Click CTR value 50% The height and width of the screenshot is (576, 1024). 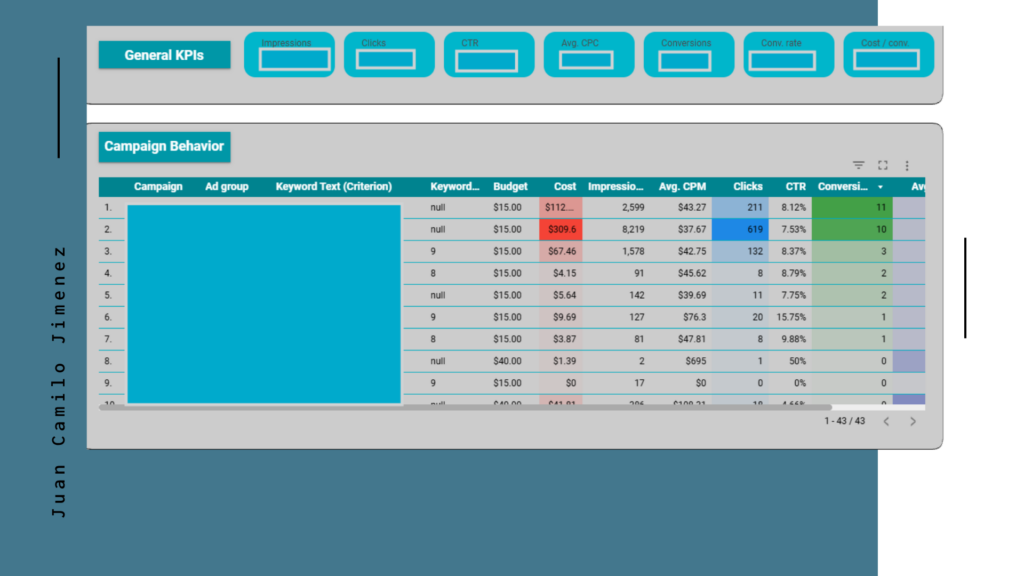pyautogui.click(x=797, y=361)
